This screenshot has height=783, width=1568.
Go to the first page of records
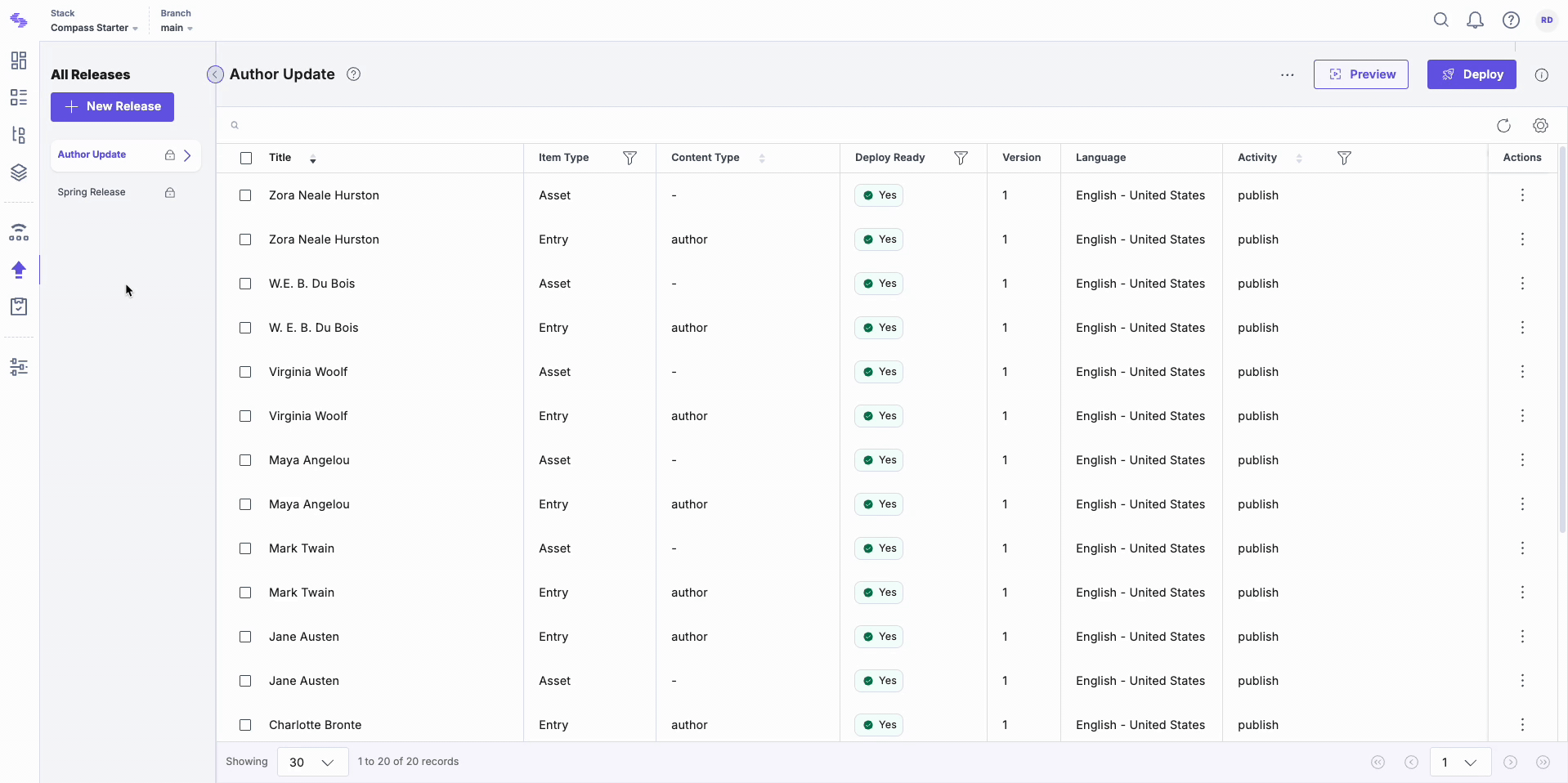coord(1378,762)
